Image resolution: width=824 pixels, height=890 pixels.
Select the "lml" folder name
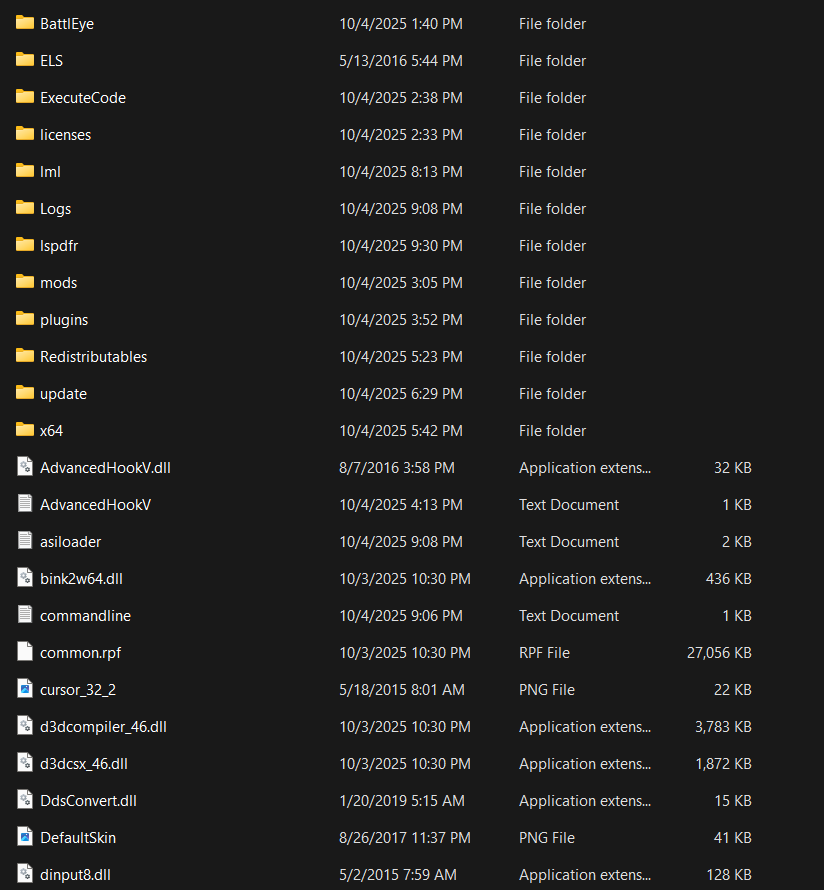50,171
